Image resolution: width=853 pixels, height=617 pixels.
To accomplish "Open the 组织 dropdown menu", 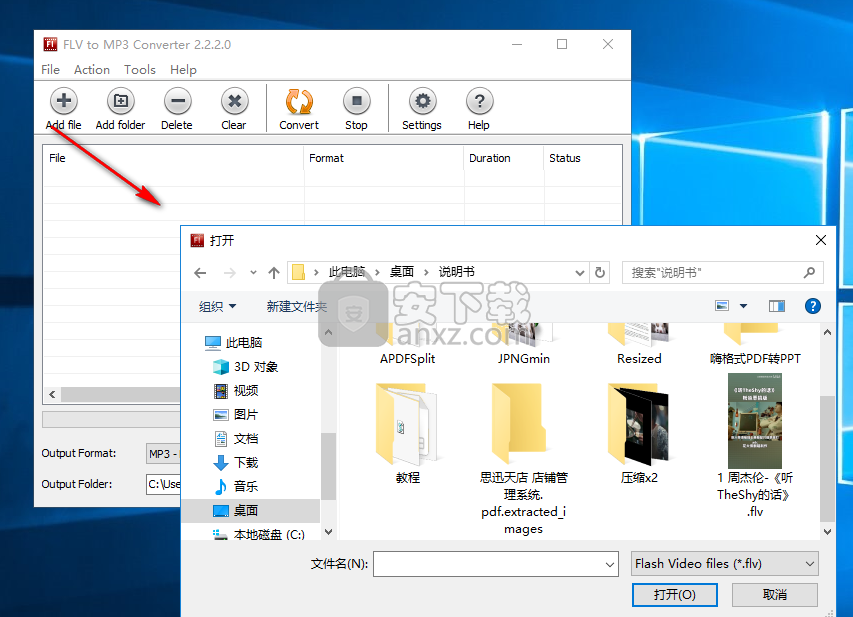I will (217, 306).
